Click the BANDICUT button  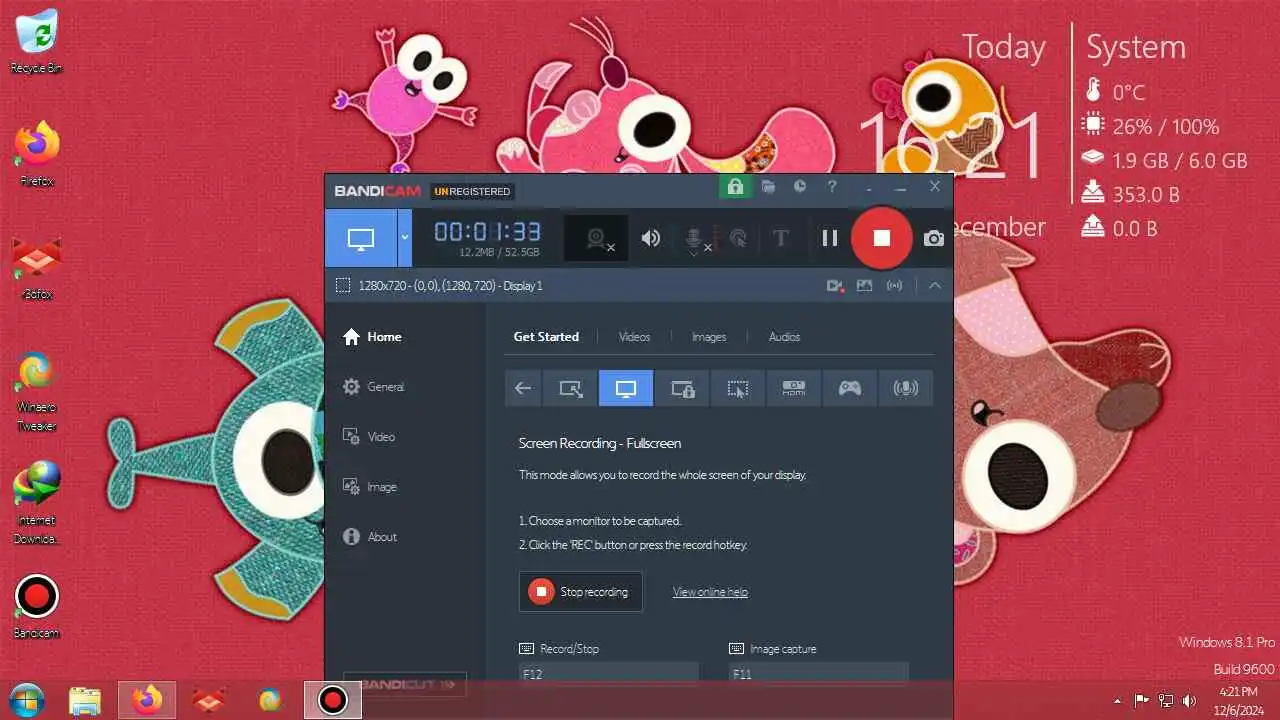click(x=405, y=685)
